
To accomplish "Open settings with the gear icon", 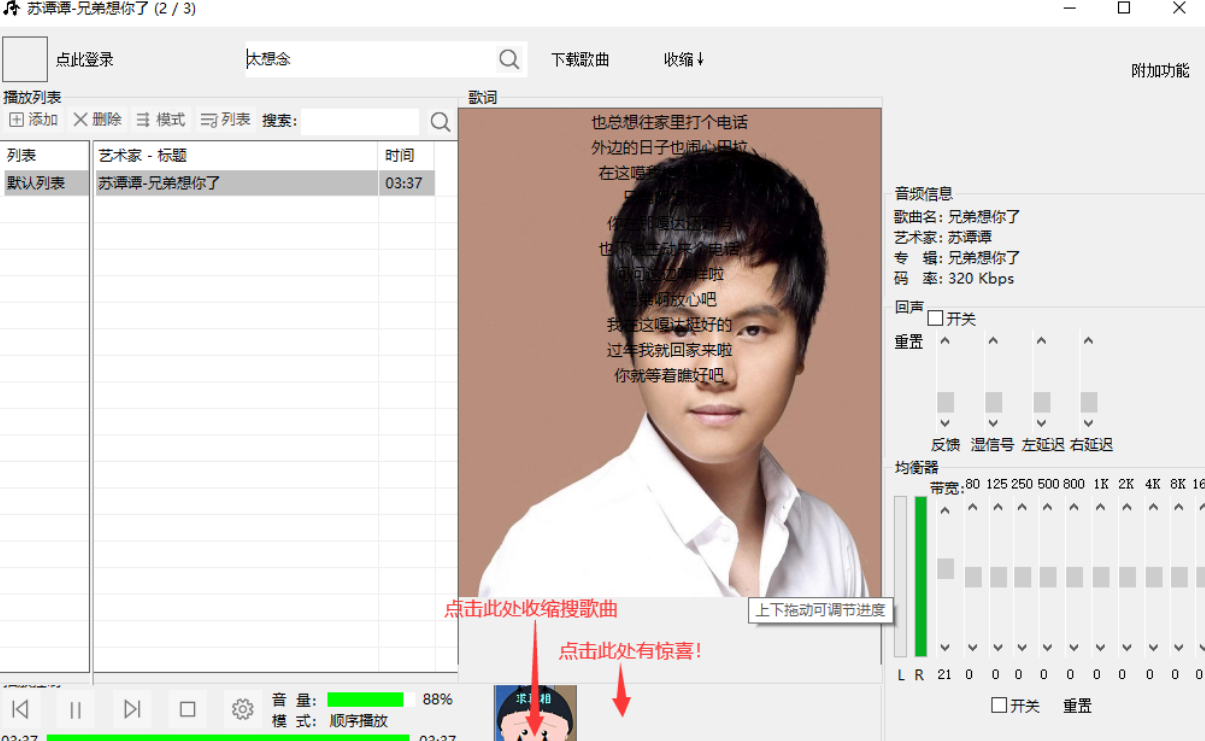I will coord(242,709).
